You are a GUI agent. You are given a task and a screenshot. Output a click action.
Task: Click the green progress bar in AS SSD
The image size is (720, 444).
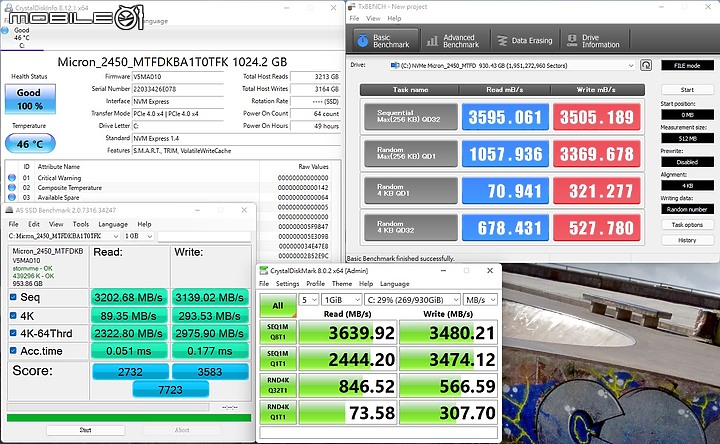tap(129, 418)
